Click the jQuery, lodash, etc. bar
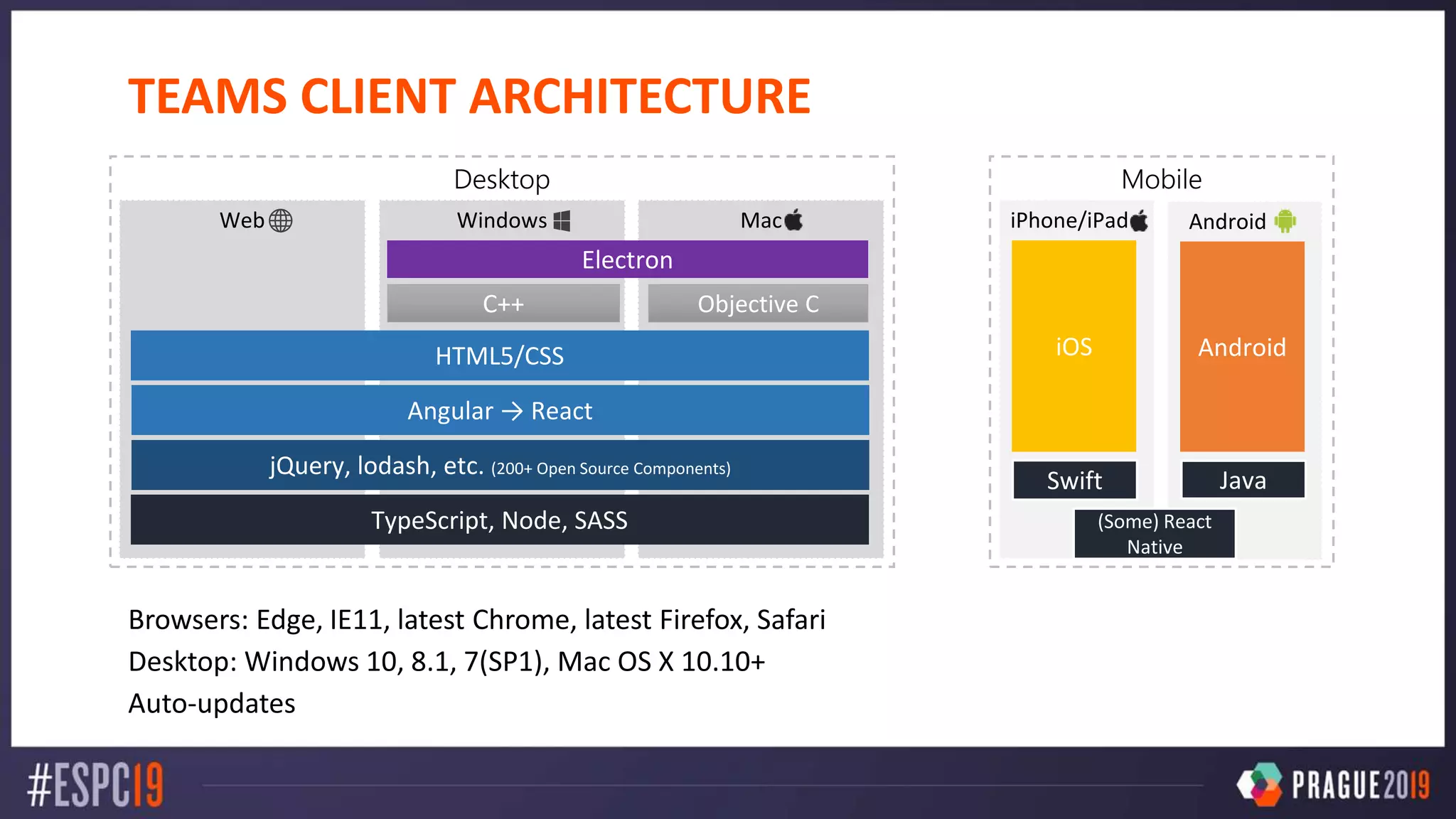This screenshot has width=1456, height=819. coord(500,466)
